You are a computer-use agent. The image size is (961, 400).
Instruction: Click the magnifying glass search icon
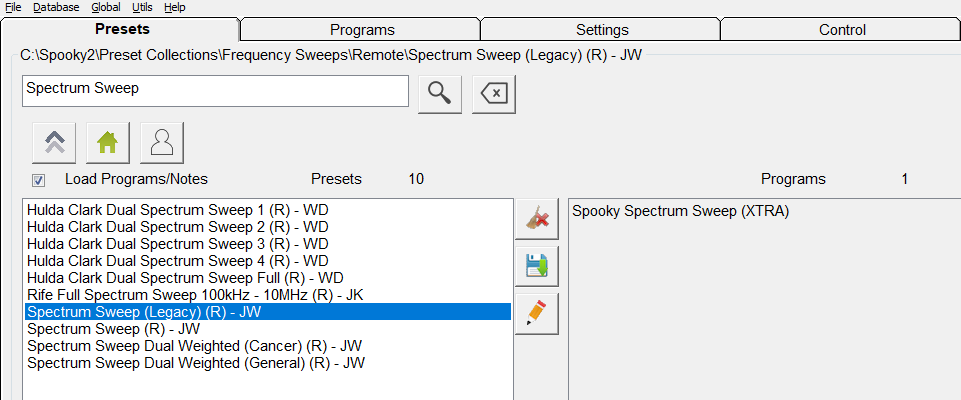439,93
